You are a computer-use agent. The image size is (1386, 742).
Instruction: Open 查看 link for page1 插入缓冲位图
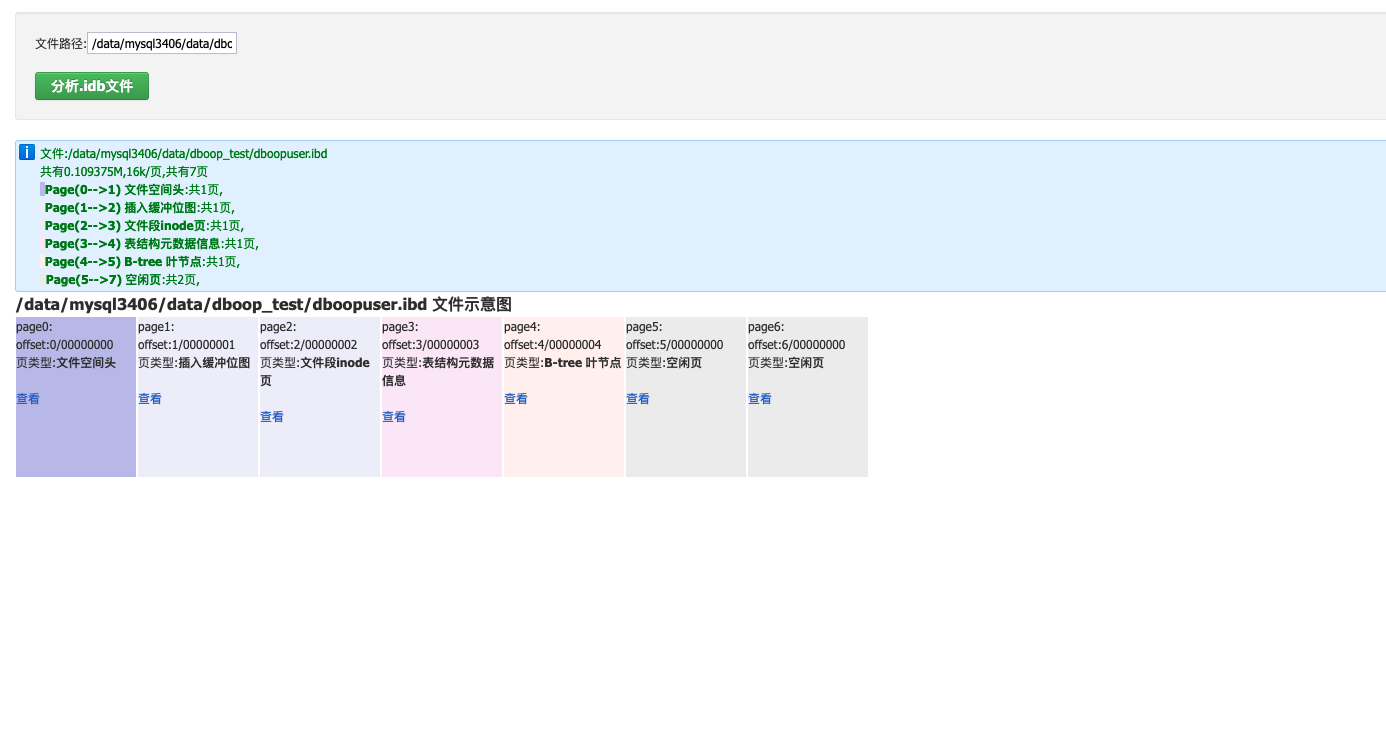click(x=150, y=399)
